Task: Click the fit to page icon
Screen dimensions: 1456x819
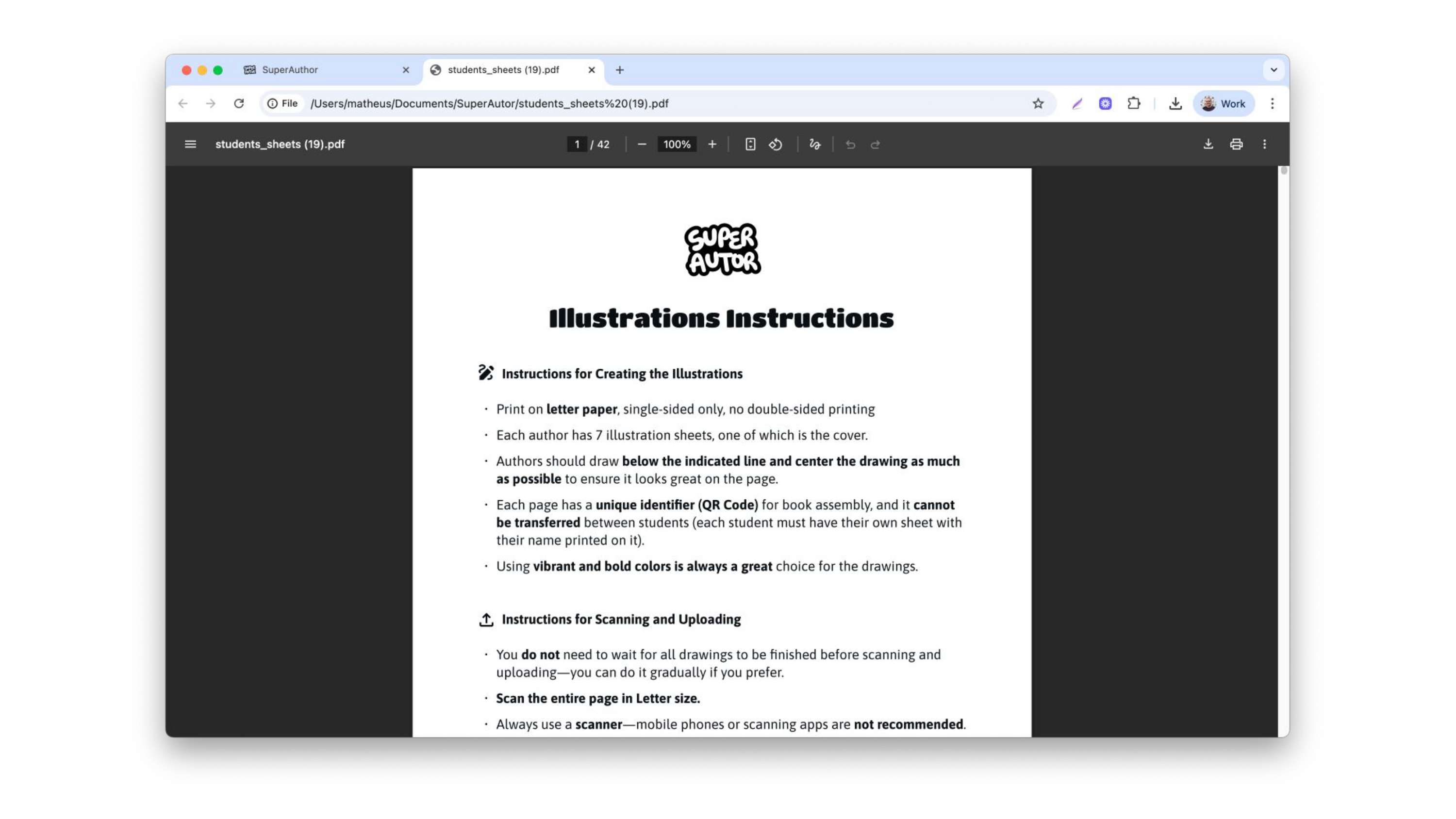Action: tap(750, 144)
